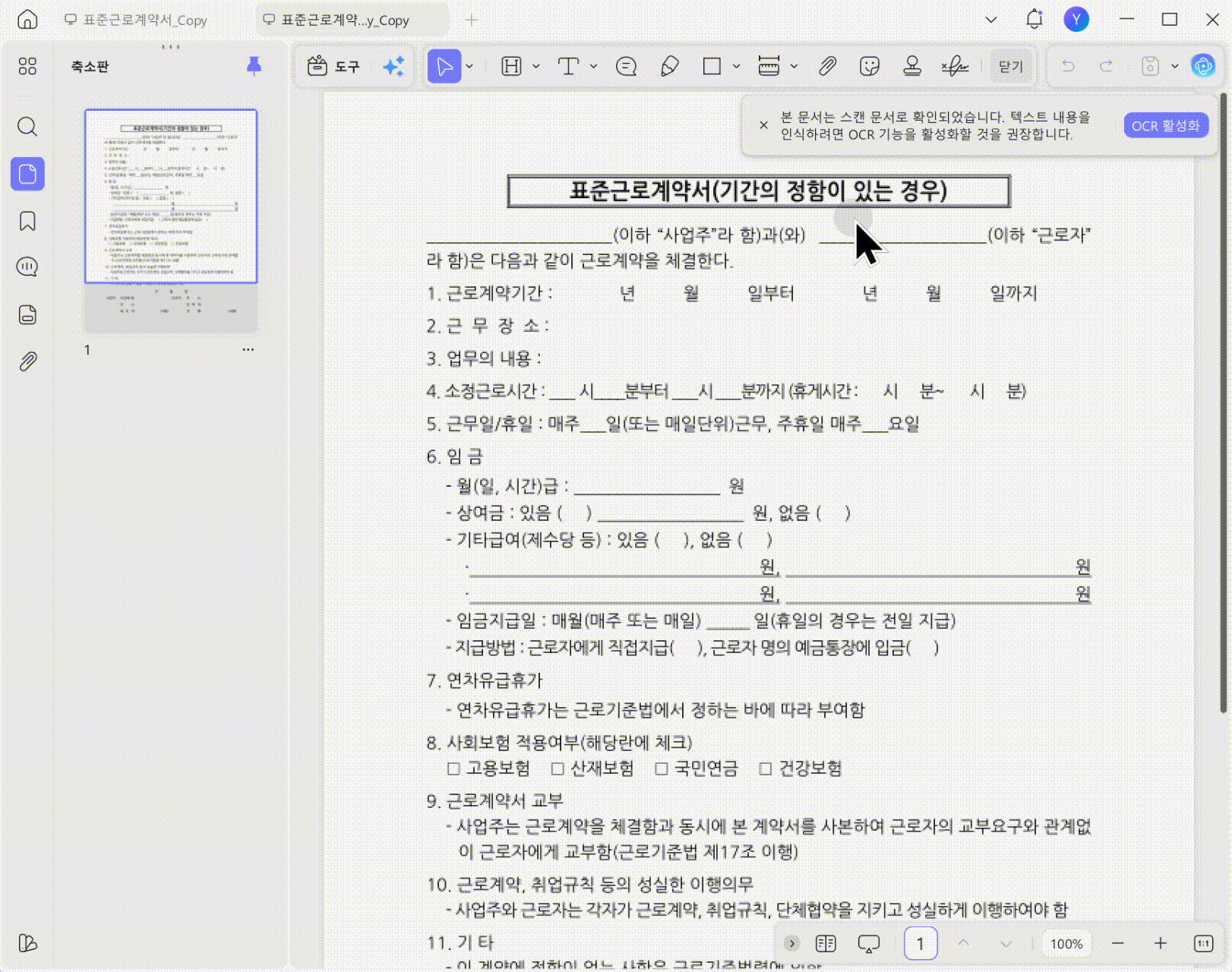Go to next page arrow
1232x972 pixels.
click(1006, 943)
